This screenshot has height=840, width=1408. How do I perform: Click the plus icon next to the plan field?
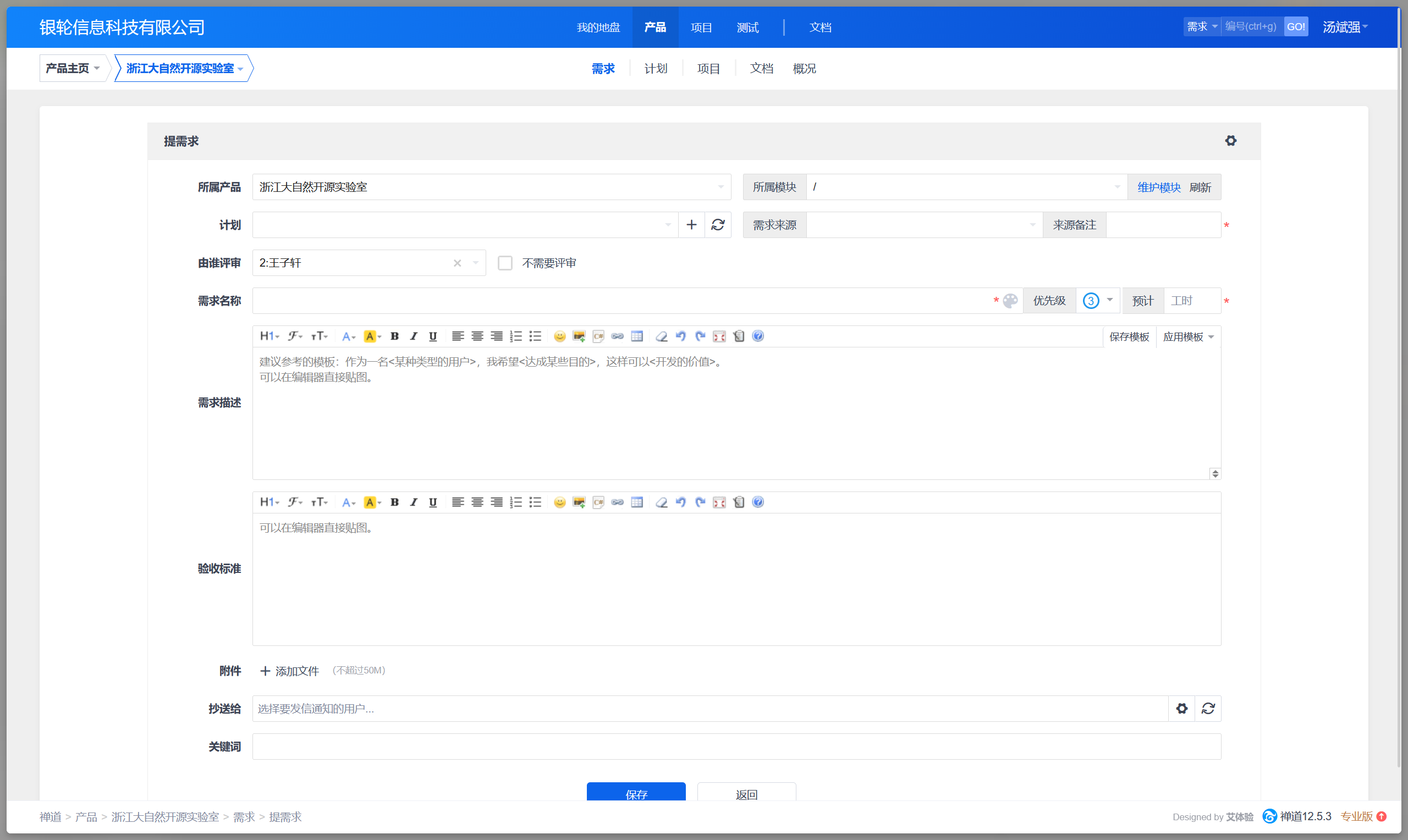pyautogui.click(x=691, y=225)
